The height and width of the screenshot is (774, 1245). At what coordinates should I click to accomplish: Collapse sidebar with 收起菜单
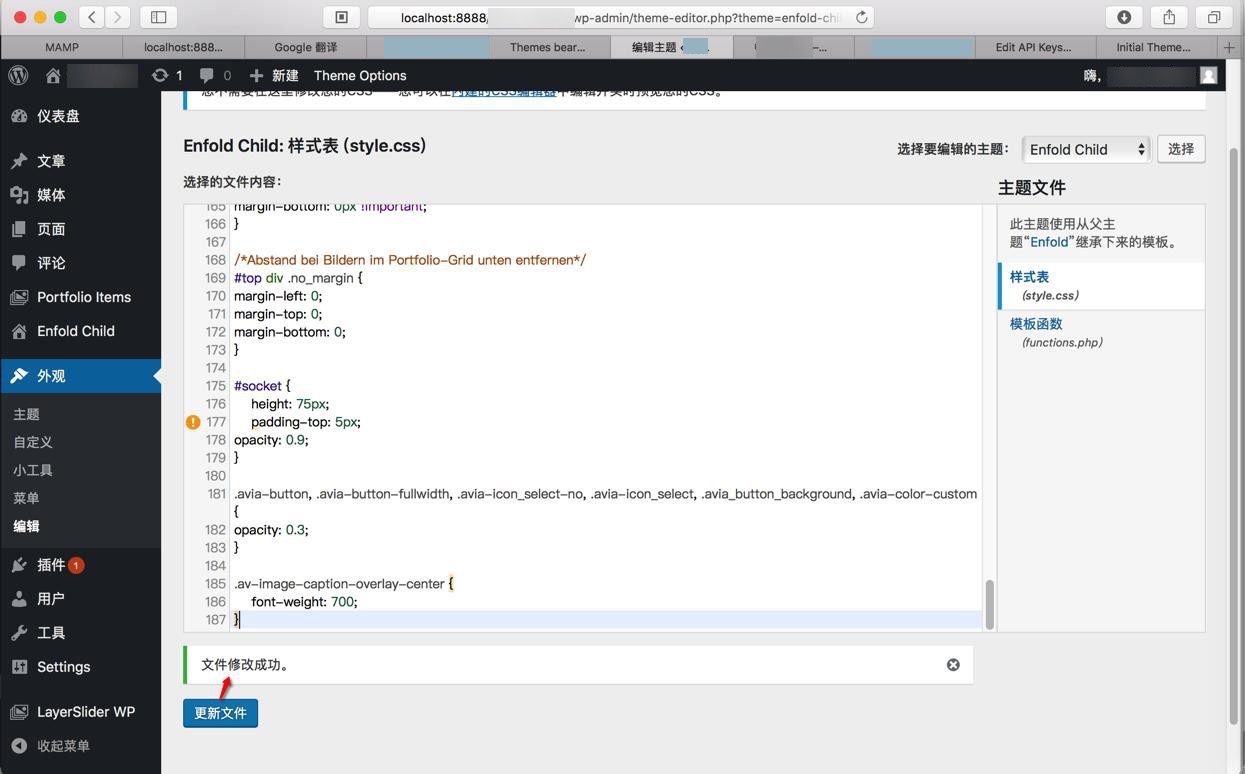80,746
